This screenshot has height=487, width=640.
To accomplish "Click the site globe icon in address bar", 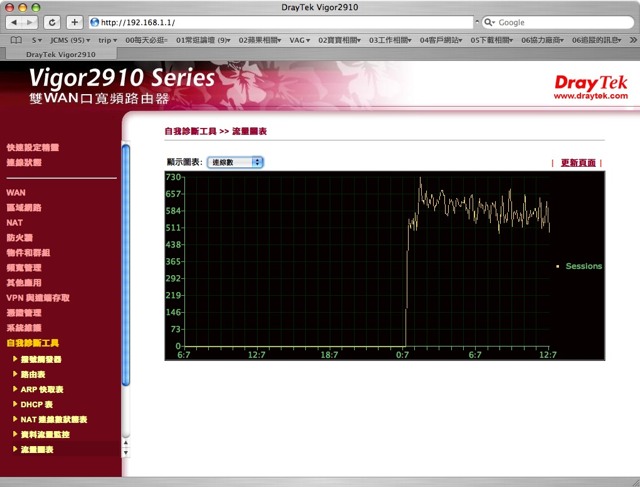I will (x=94, y=22).
